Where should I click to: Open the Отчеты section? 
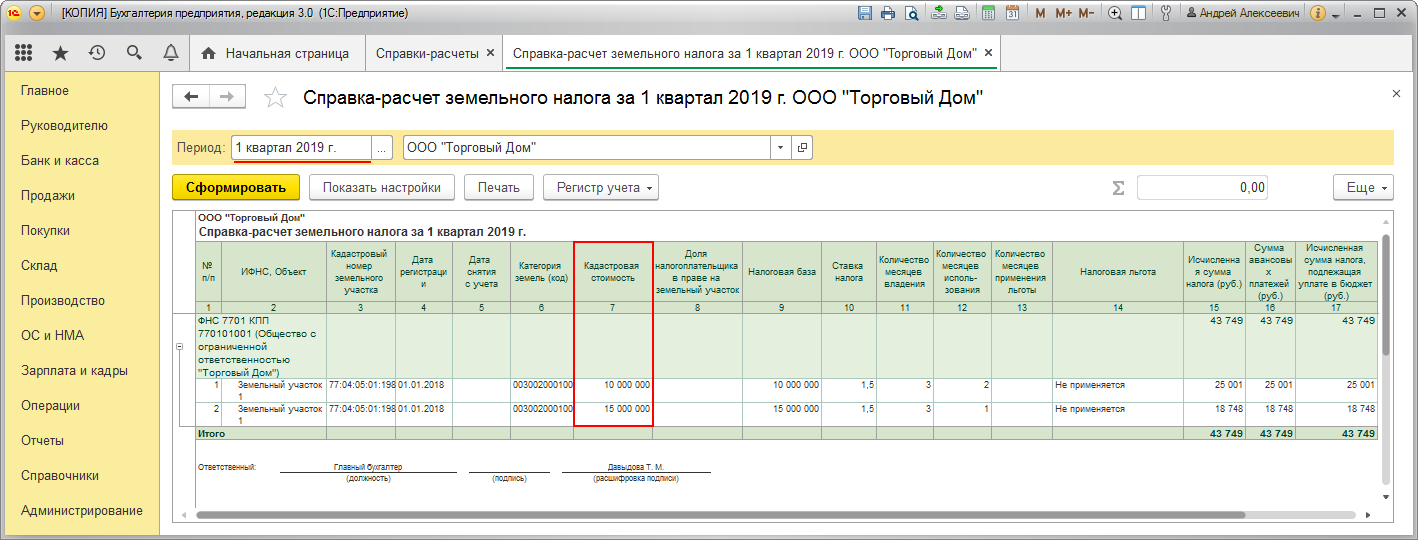(42, 441)
